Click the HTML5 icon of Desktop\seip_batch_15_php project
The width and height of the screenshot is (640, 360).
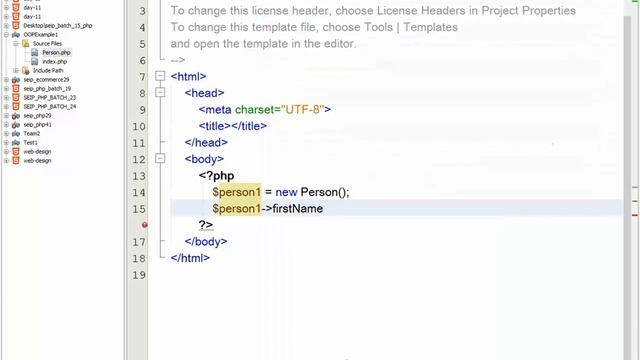pos(16,26)
